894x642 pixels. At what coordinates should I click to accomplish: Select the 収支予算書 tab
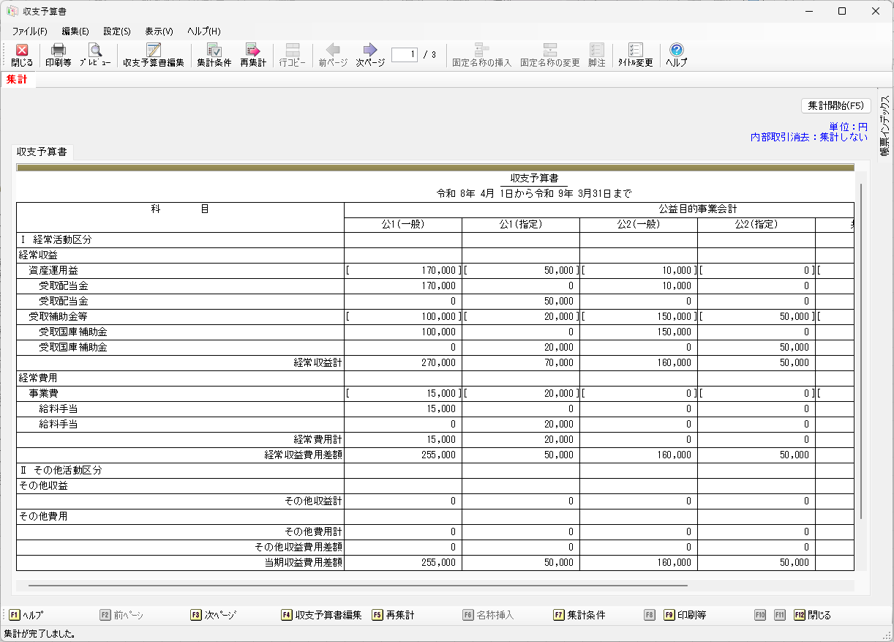[x=42, y=152]
